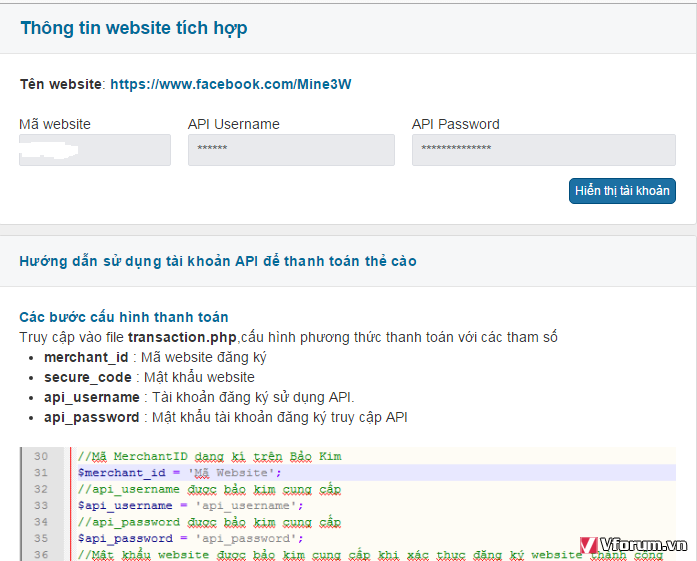Screen dimensions: 697x561
Task: Click the $api_password code line 35
Action: [x=191, y=539]
